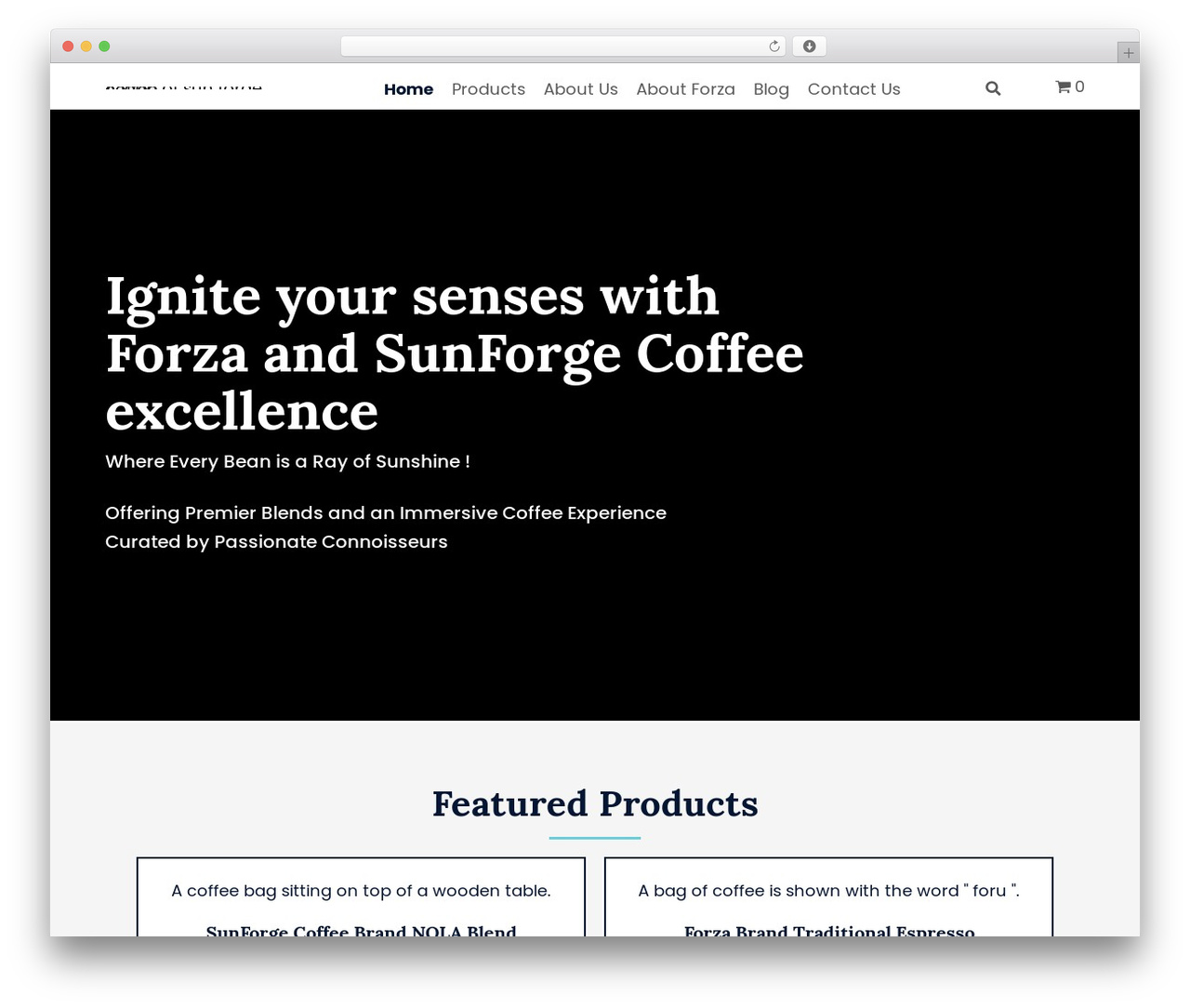1190x1008 pixels.
Task: Click the "A bag of coffee is shown" image caption
Action: [829, 891]
